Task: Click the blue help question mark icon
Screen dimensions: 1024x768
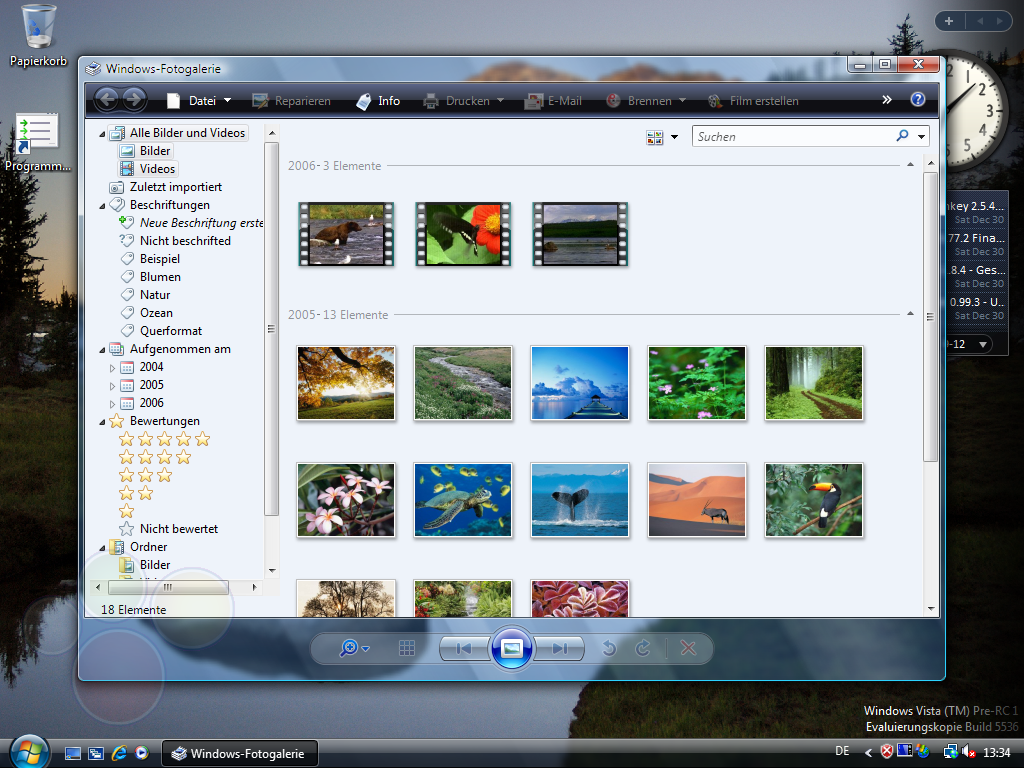Action: tap(917, 100)
